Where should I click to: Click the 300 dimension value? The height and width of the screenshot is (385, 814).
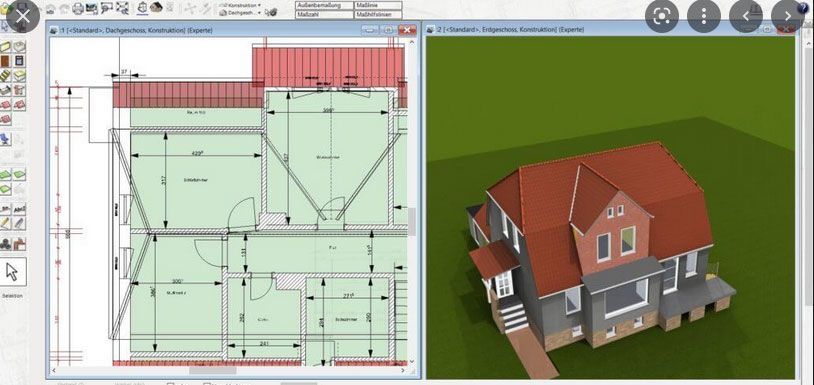click(179, 281)
